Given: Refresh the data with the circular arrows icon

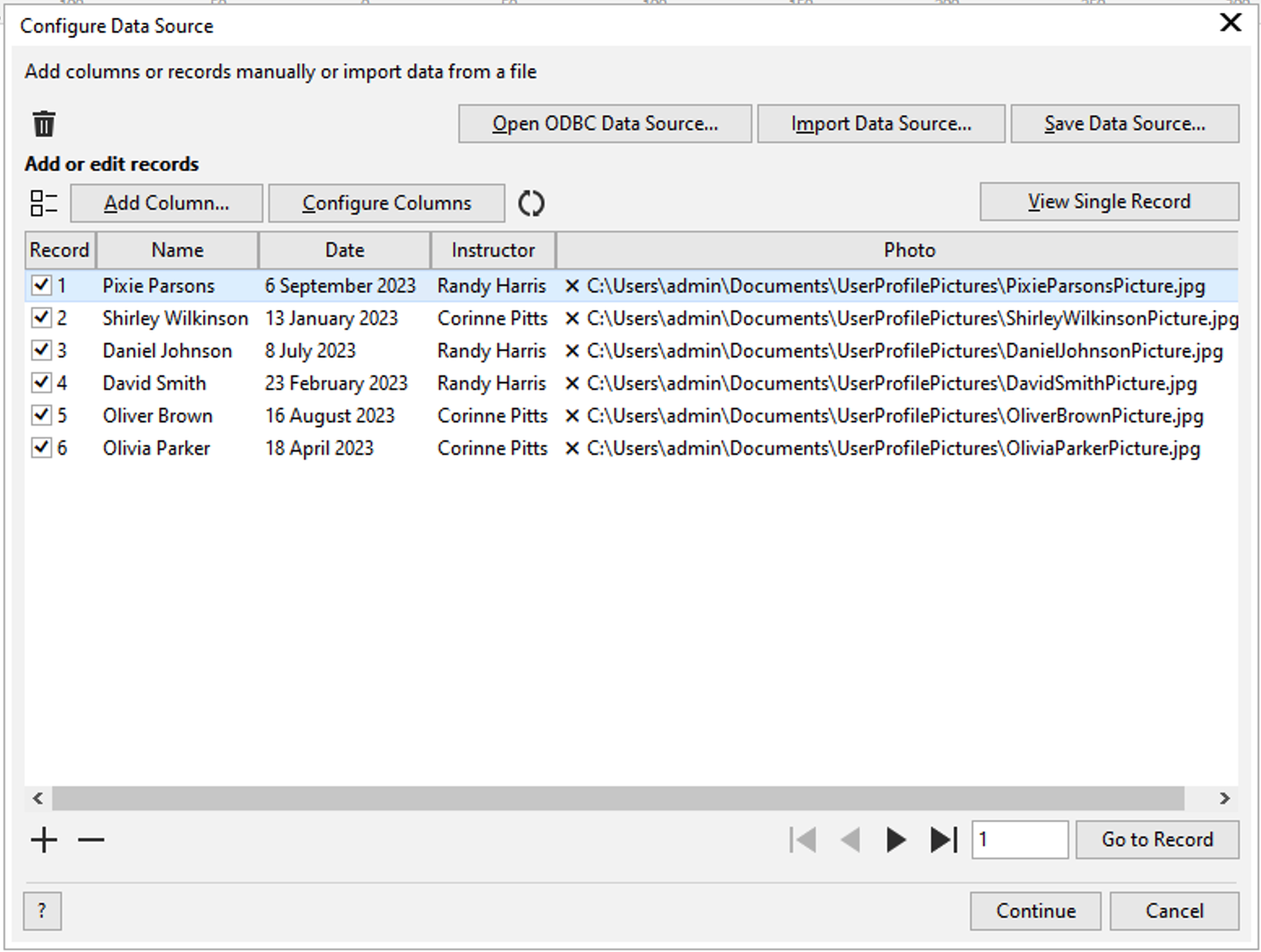Looking at the screenshot, I should 531,202.
